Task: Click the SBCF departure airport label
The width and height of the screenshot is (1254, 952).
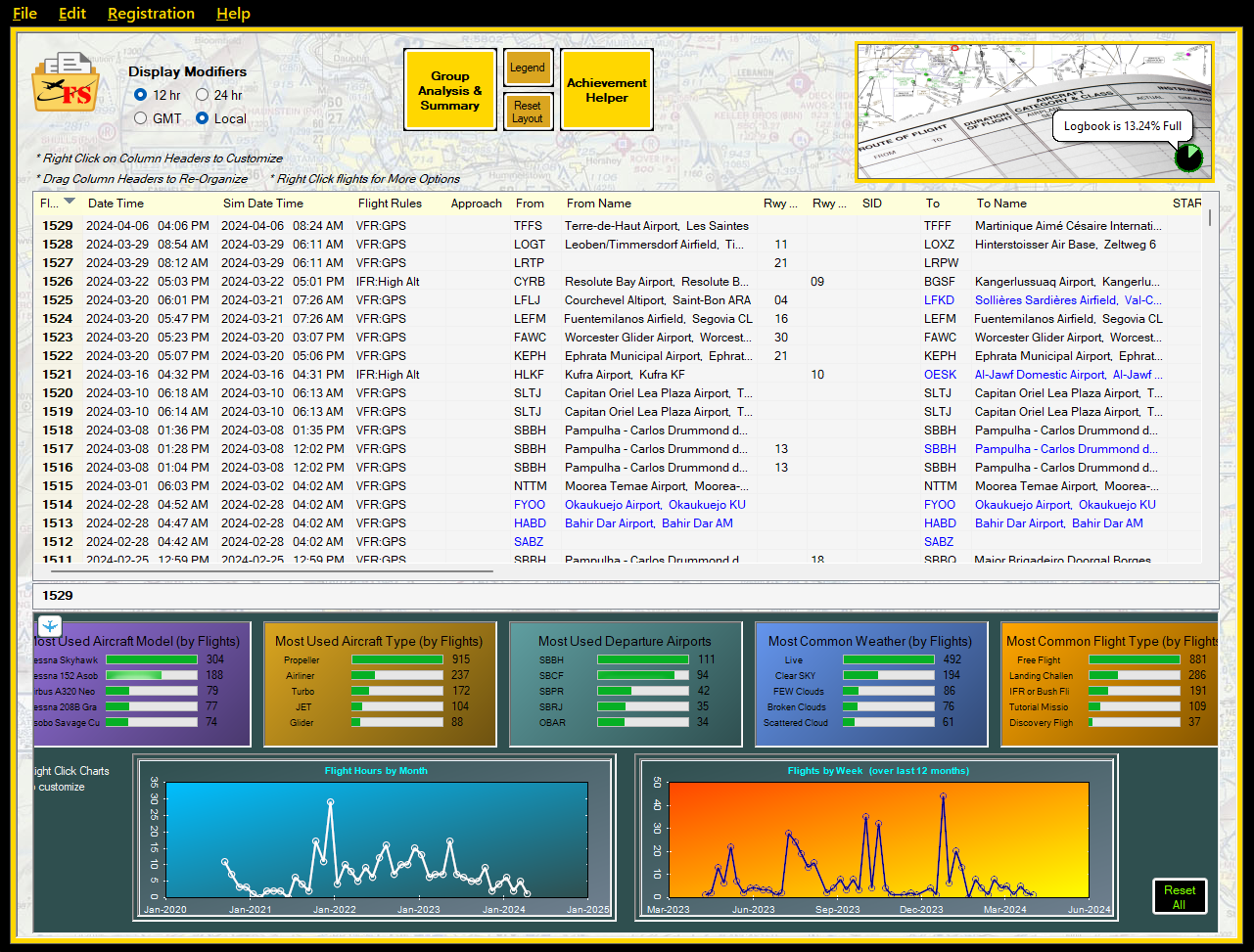Action: (x=551, y=675)
